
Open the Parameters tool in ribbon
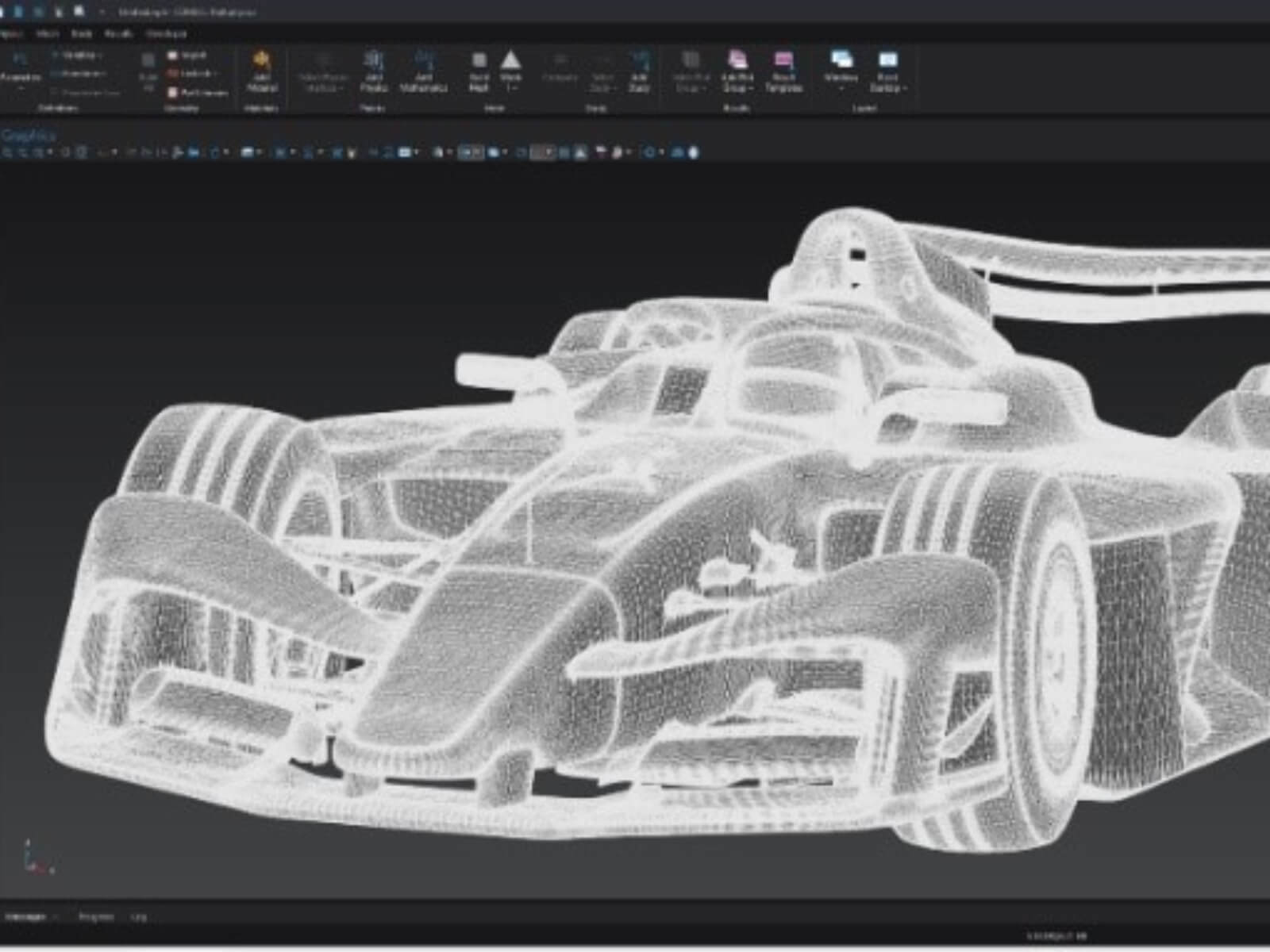pos(20,70)
